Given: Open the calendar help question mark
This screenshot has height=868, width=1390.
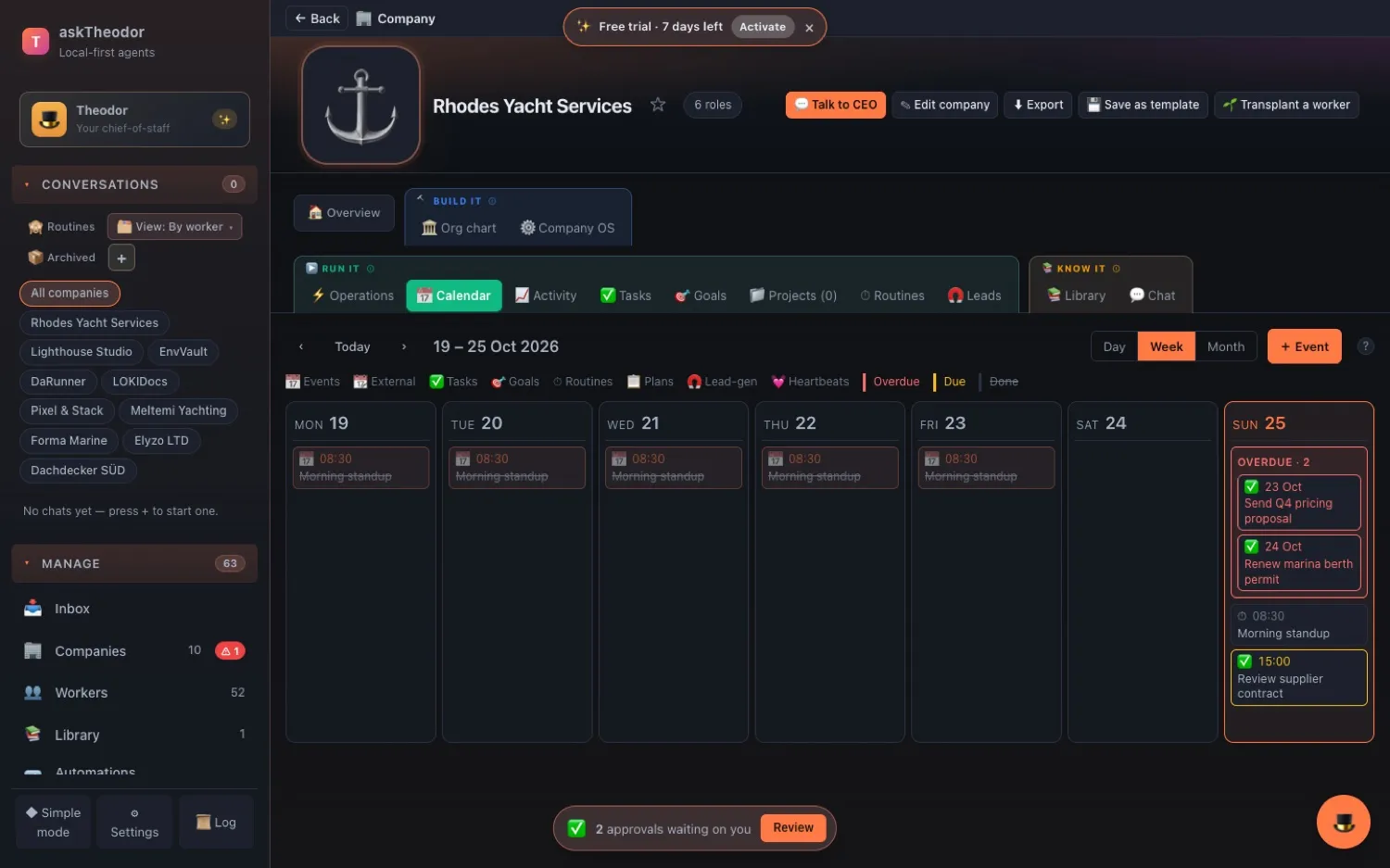Looking at the screenshot, I should point(1365,346).
